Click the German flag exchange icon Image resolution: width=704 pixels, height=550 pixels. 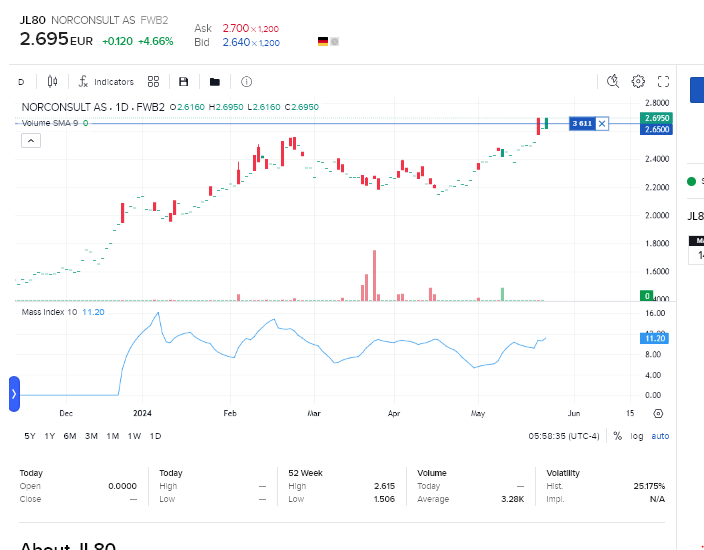323,41
